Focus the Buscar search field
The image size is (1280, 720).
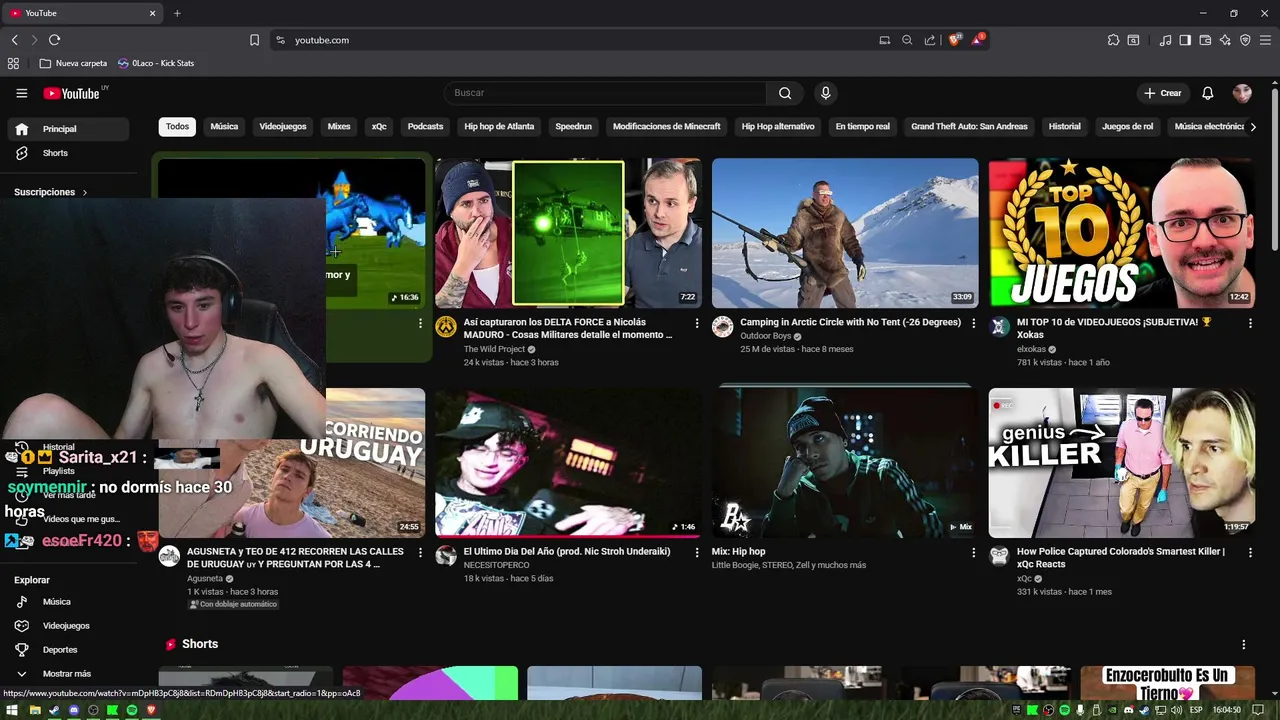pyautogui.click(x=605, y=93)
